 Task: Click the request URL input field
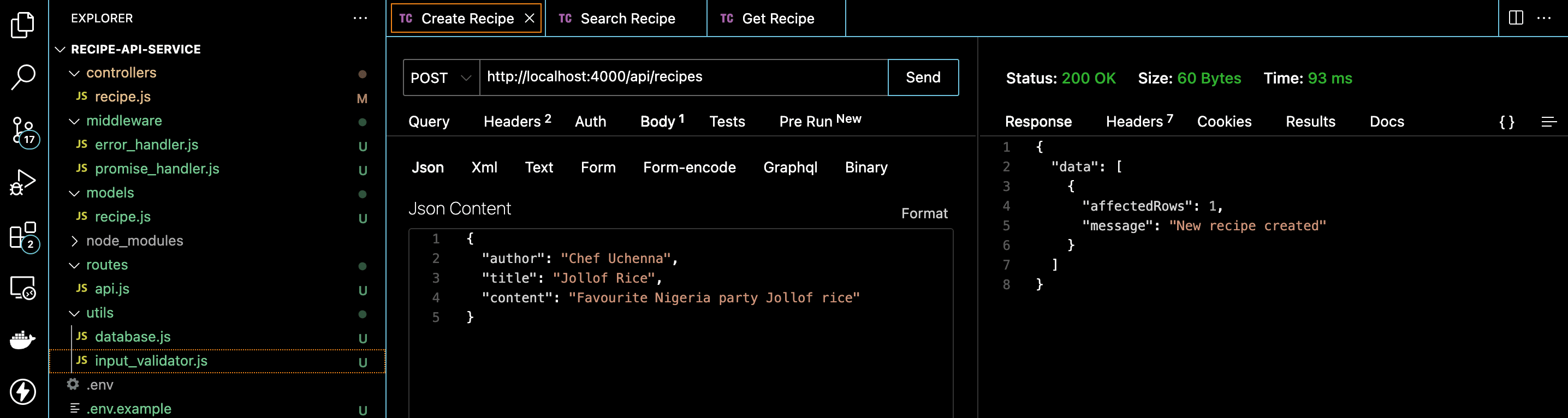682,77
